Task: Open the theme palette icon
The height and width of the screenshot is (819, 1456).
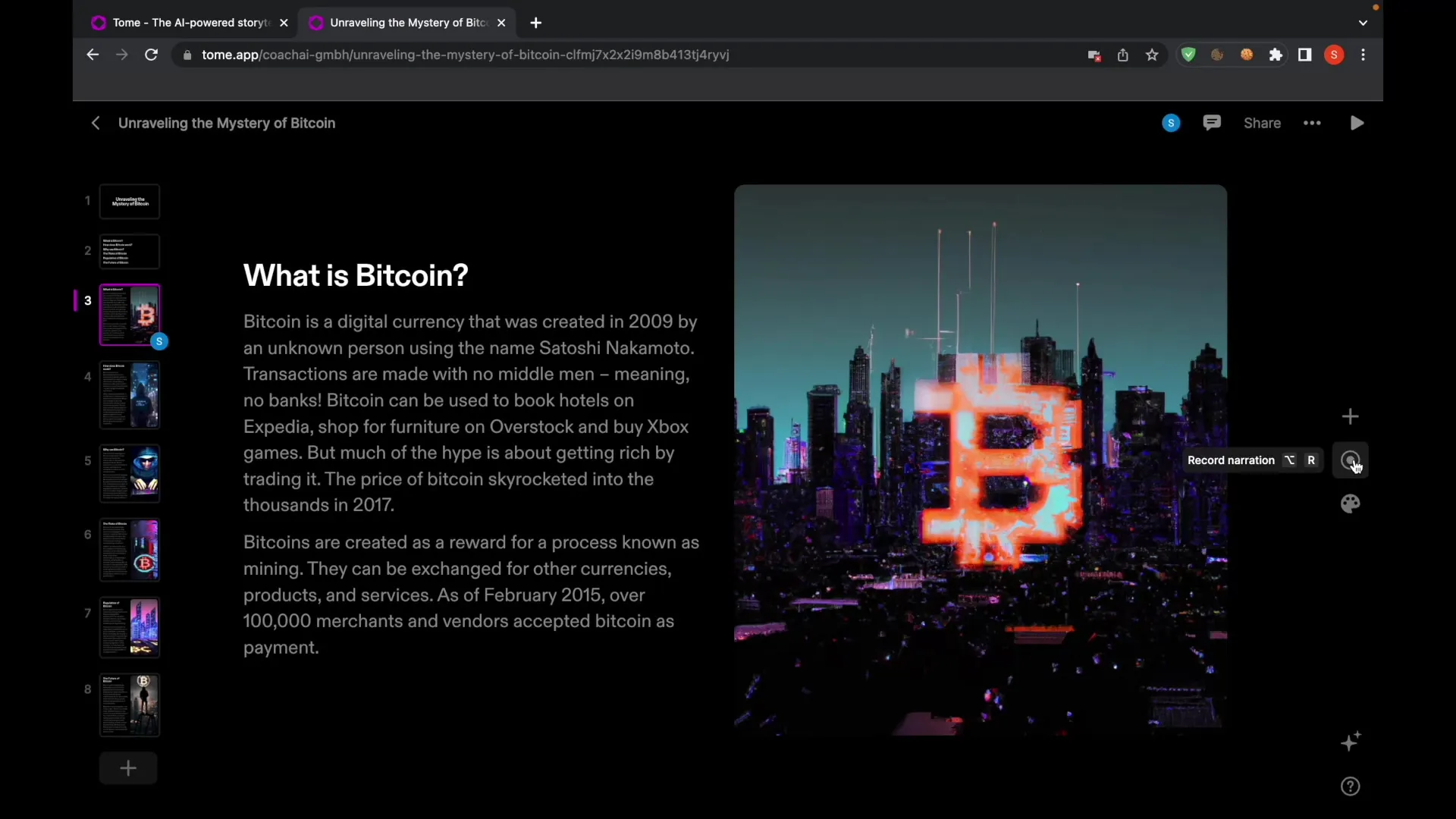Action: 1350,504
